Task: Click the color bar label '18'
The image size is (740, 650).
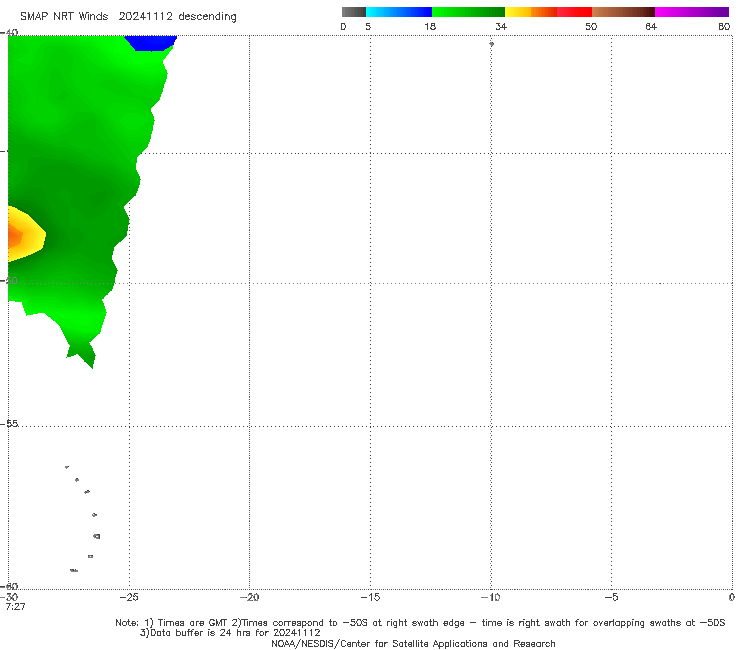Action: 430,27
